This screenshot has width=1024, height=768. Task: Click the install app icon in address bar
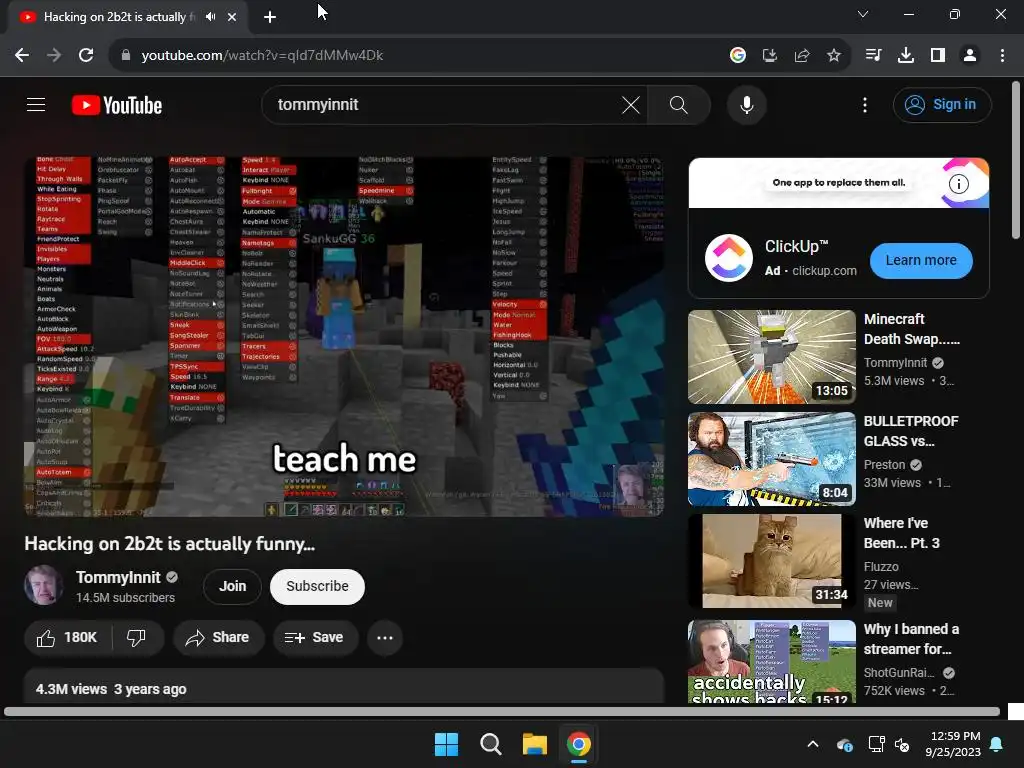[x=769, y=56]
